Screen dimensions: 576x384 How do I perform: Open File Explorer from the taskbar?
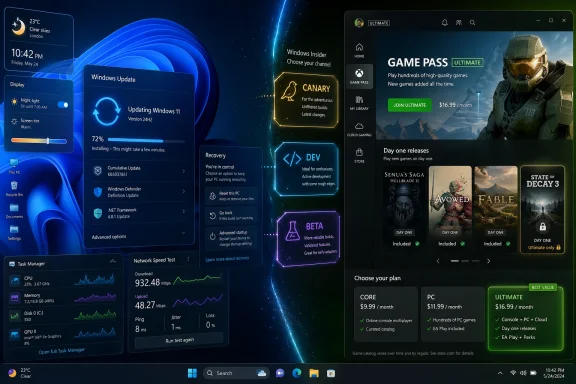tap(314, 373)
